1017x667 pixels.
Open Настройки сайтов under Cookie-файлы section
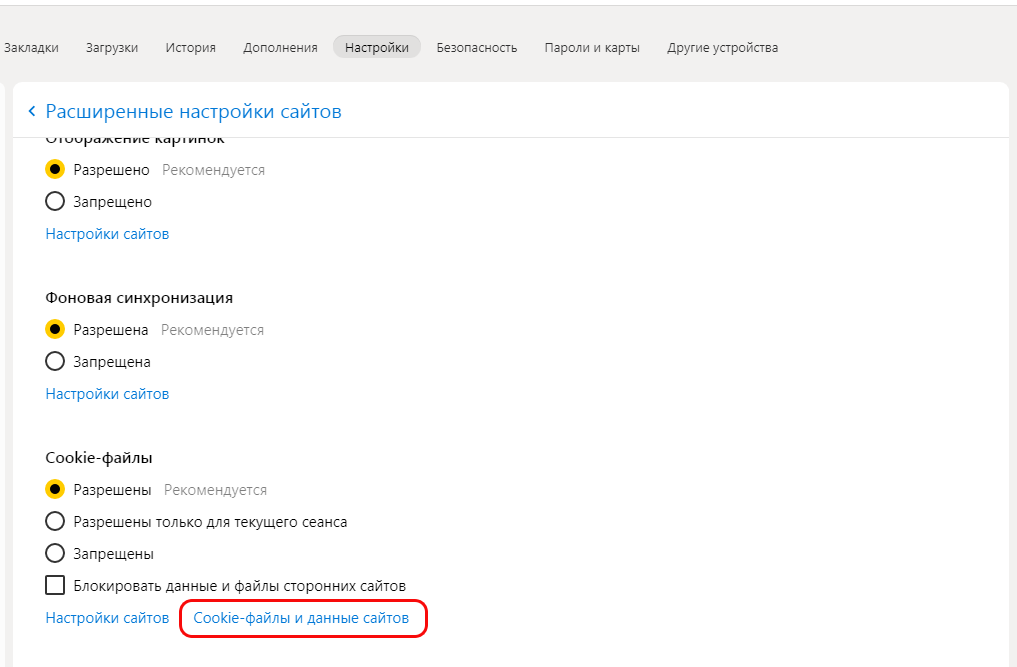107,618
